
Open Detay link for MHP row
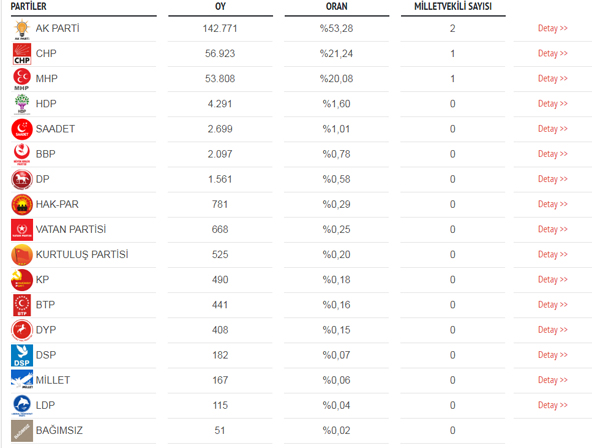(x=553, y=79)
